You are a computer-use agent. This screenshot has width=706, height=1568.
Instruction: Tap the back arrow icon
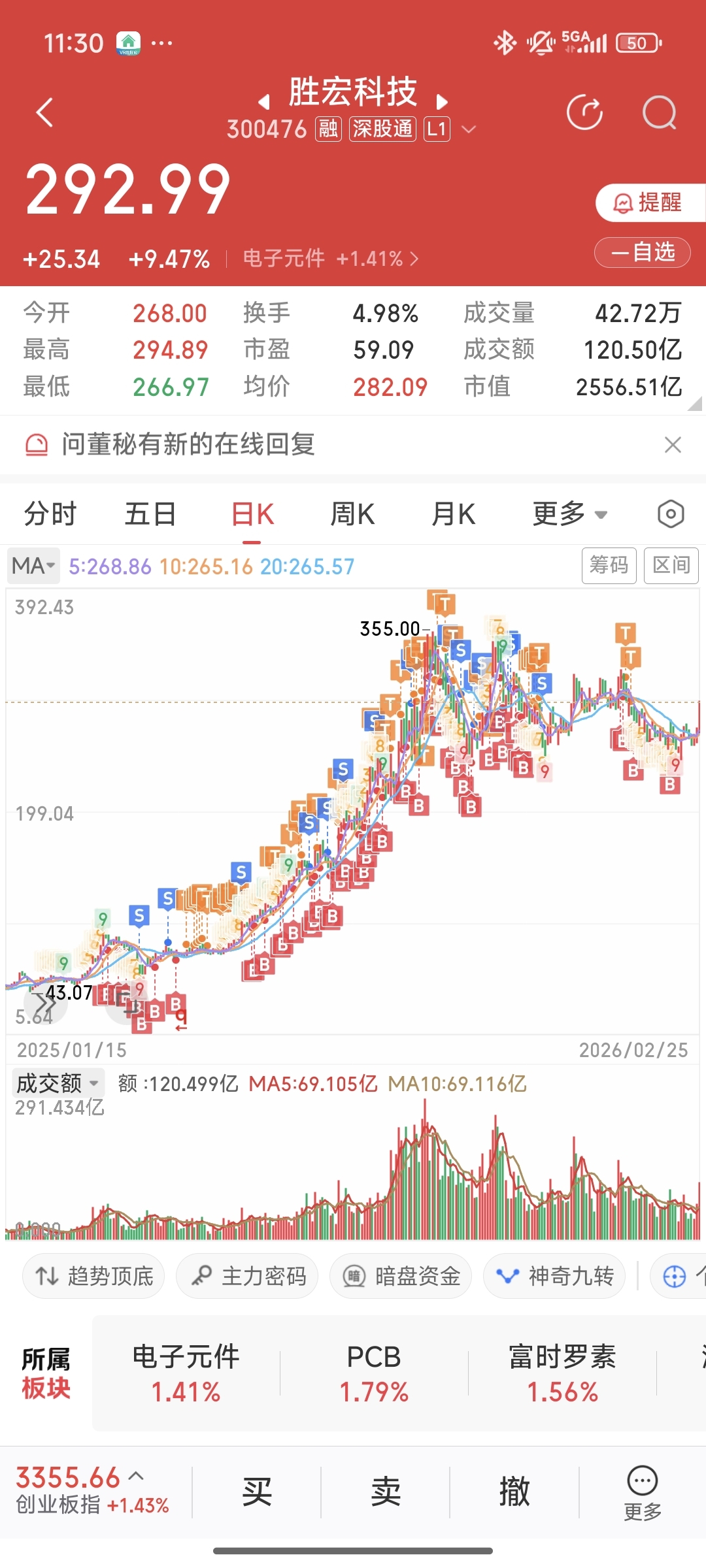coord(44,112)
